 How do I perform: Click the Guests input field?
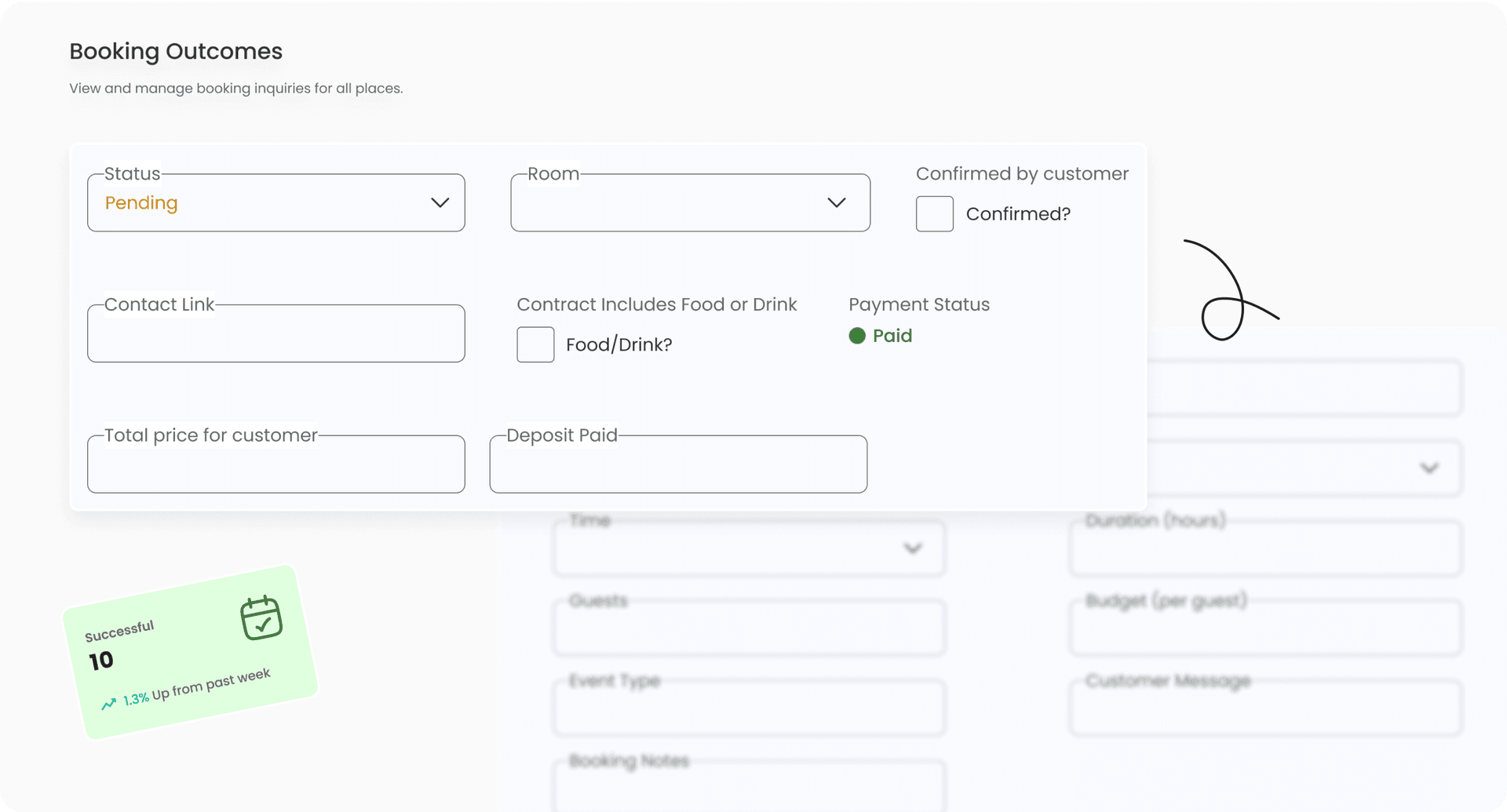point(748,628)
